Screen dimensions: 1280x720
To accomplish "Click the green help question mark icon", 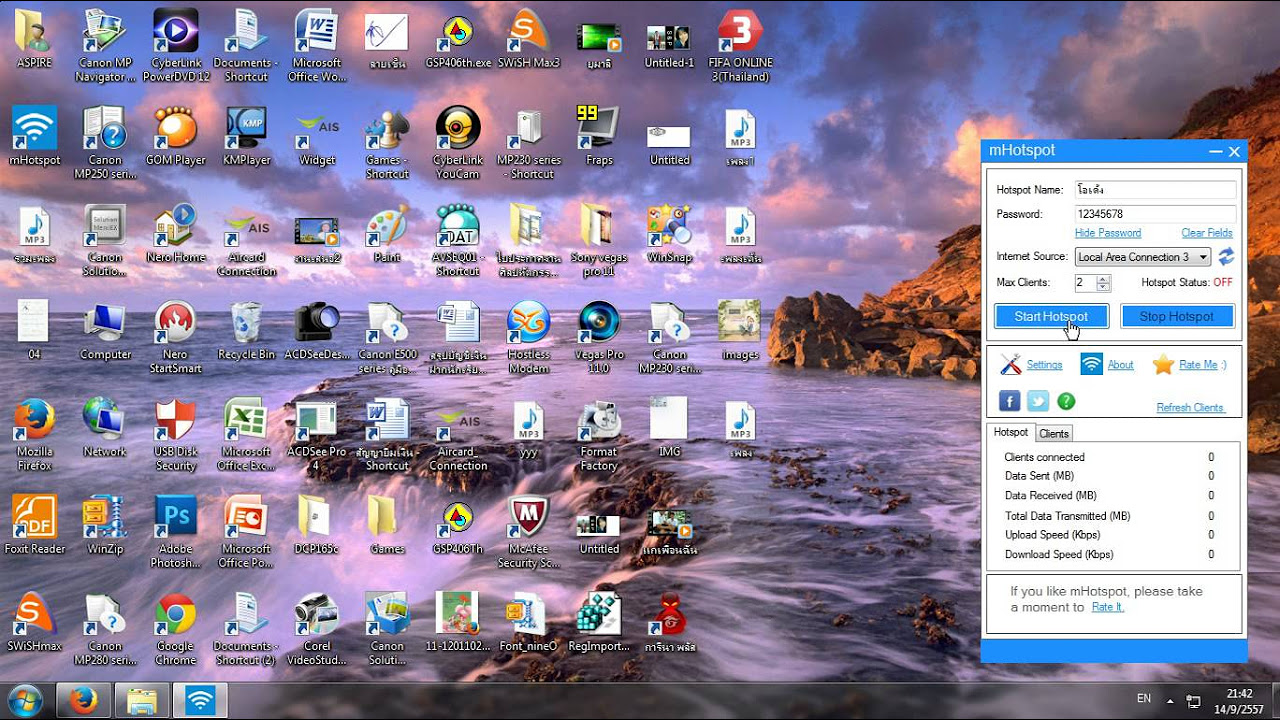I will (1066, 401).
